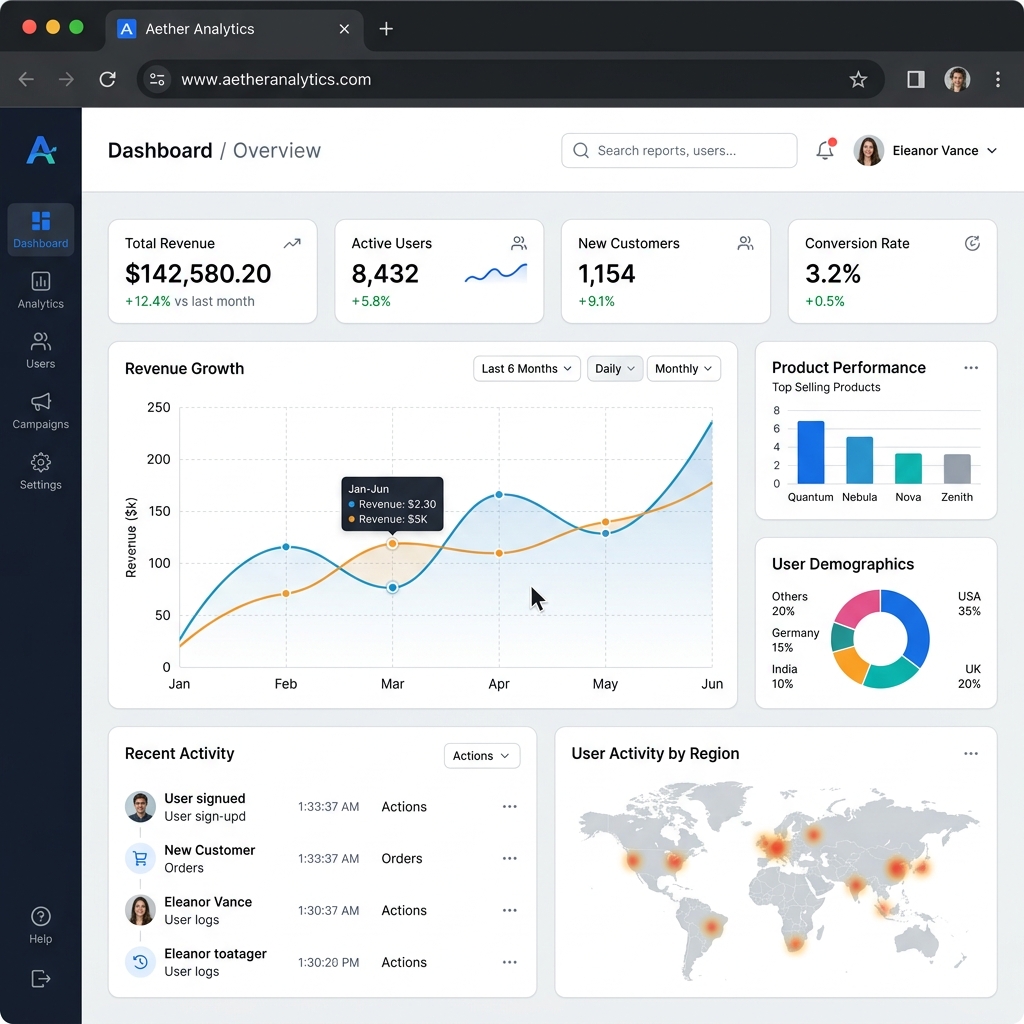This screenshot has height=1024, width=1024.
Task: Go to Users in the sidebar
Action: [40, 350]
